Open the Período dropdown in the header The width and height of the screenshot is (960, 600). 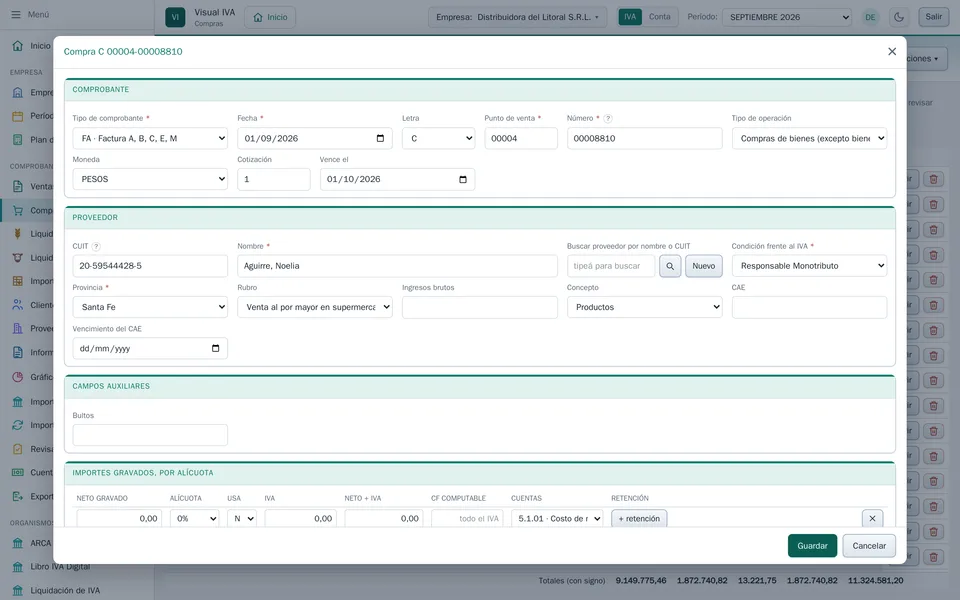pyautogui.click(x=787, y=17)
